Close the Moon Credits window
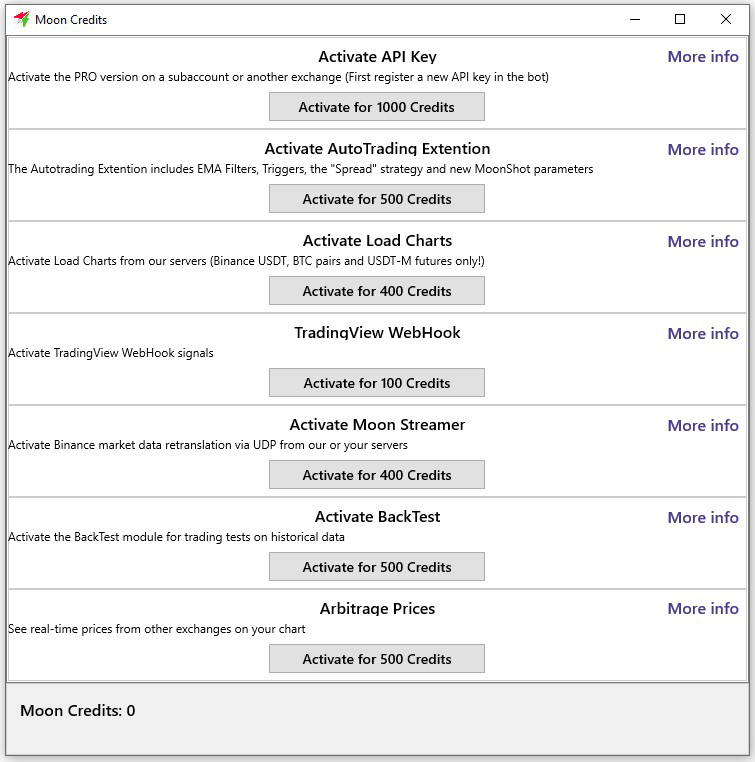This screenshot has height=762, width=755. [726, 19]
